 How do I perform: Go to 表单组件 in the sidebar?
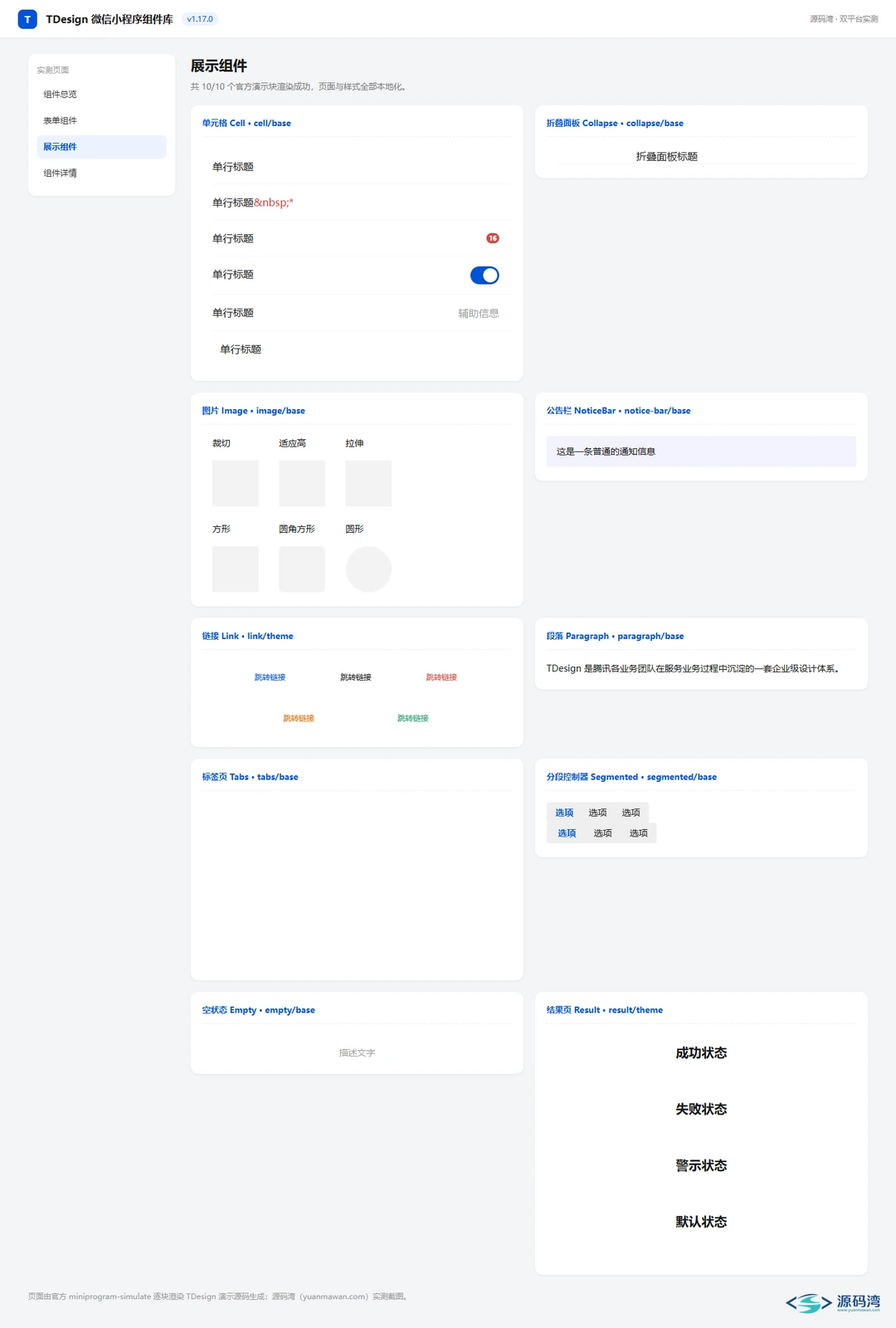[x=101, y=121]
